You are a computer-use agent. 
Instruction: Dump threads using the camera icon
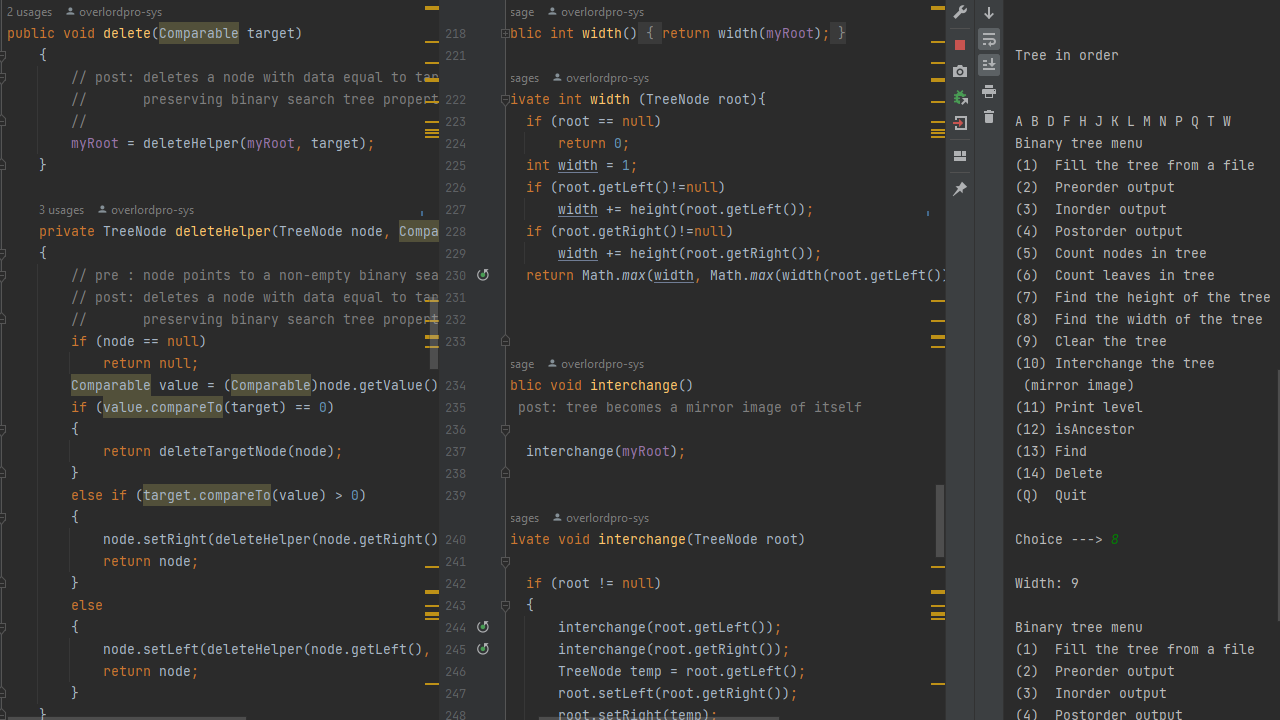(960, 71)
